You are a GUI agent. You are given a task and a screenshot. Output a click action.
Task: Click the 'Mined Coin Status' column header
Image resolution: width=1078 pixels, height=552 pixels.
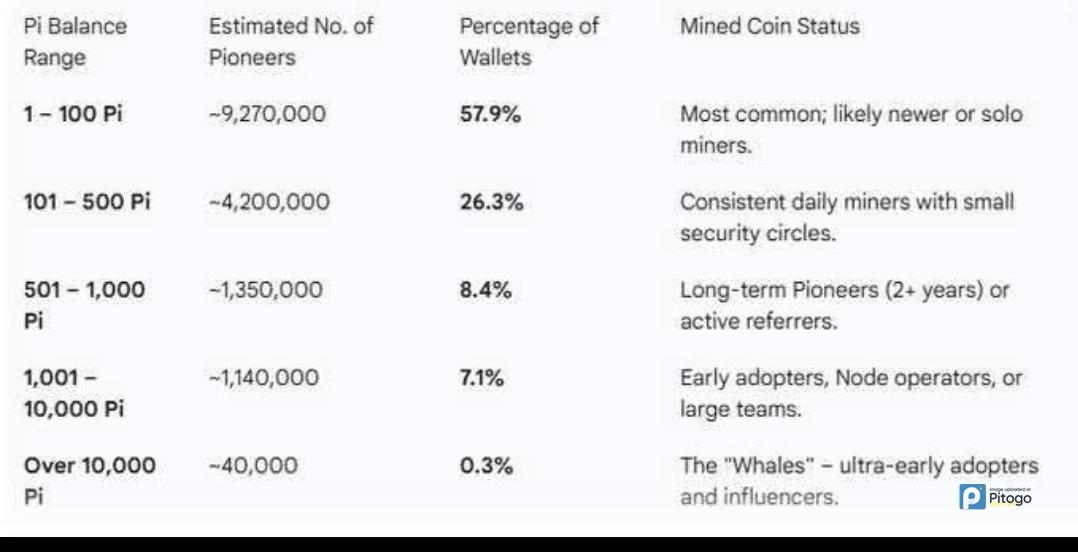pos(769,27)
